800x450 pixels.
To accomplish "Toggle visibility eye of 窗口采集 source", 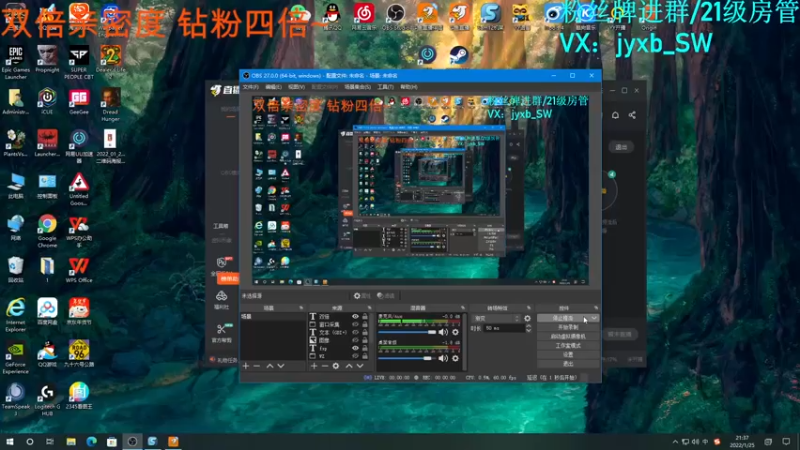I will [x=355, y=324].
